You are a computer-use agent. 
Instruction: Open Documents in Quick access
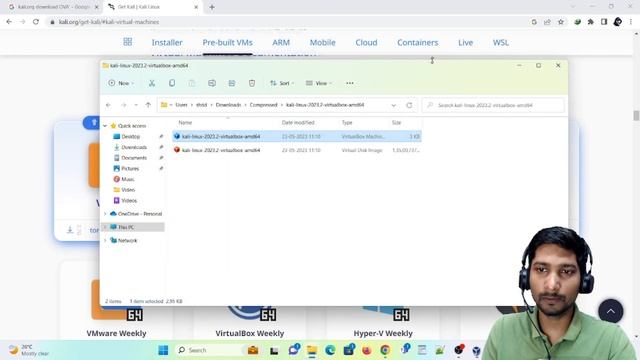(134, 158)
